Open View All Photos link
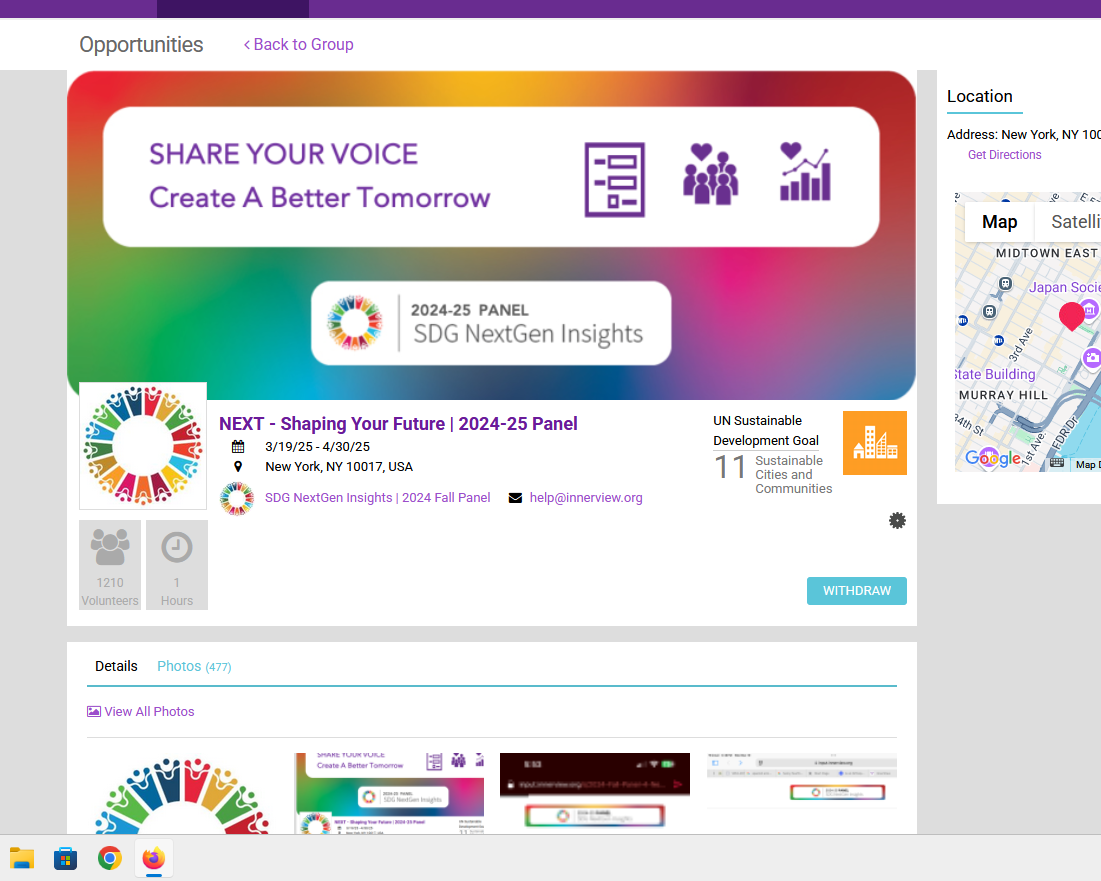This screenshot has height=881, width=1101. [149, 711]
